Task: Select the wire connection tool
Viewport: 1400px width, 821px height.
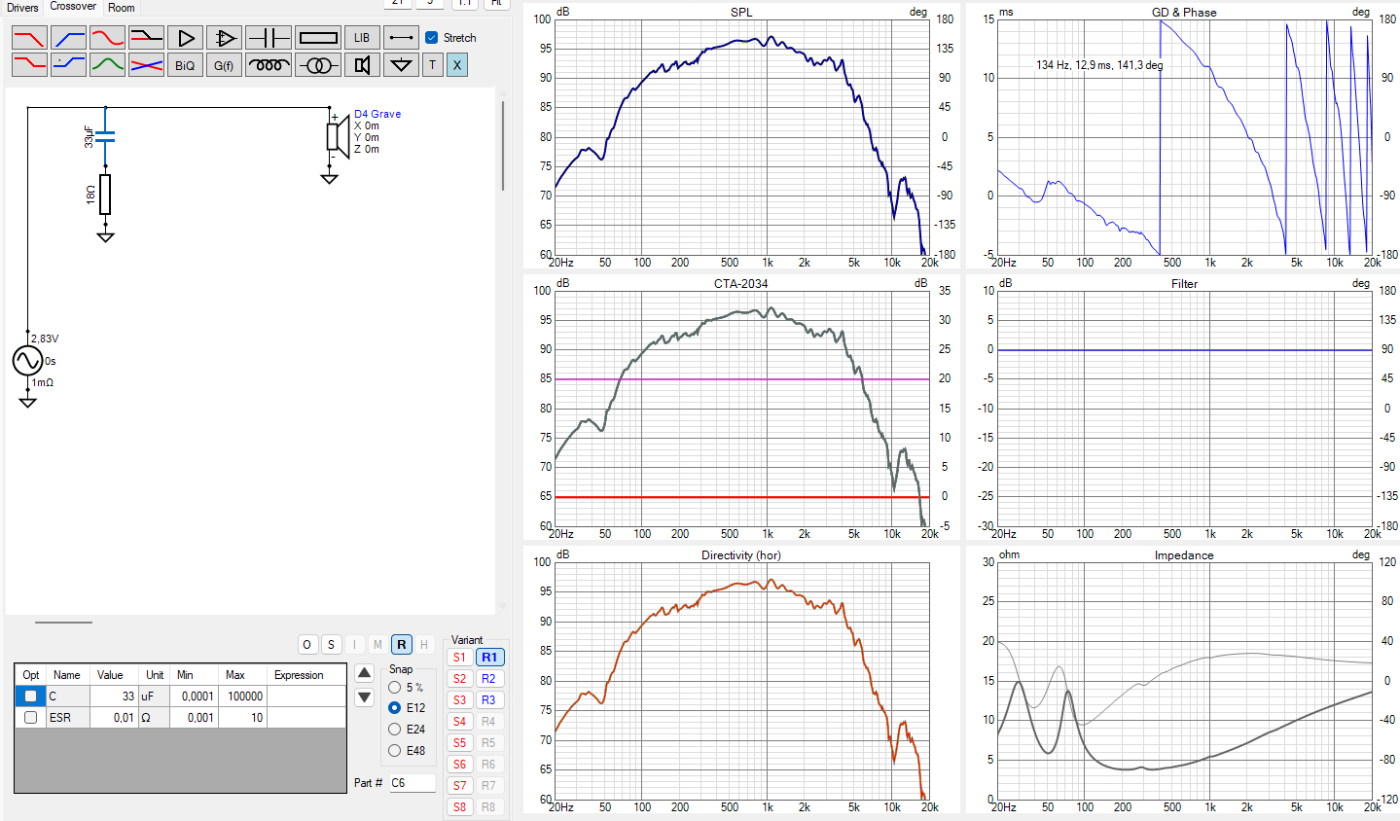Action: pos(401,38)
